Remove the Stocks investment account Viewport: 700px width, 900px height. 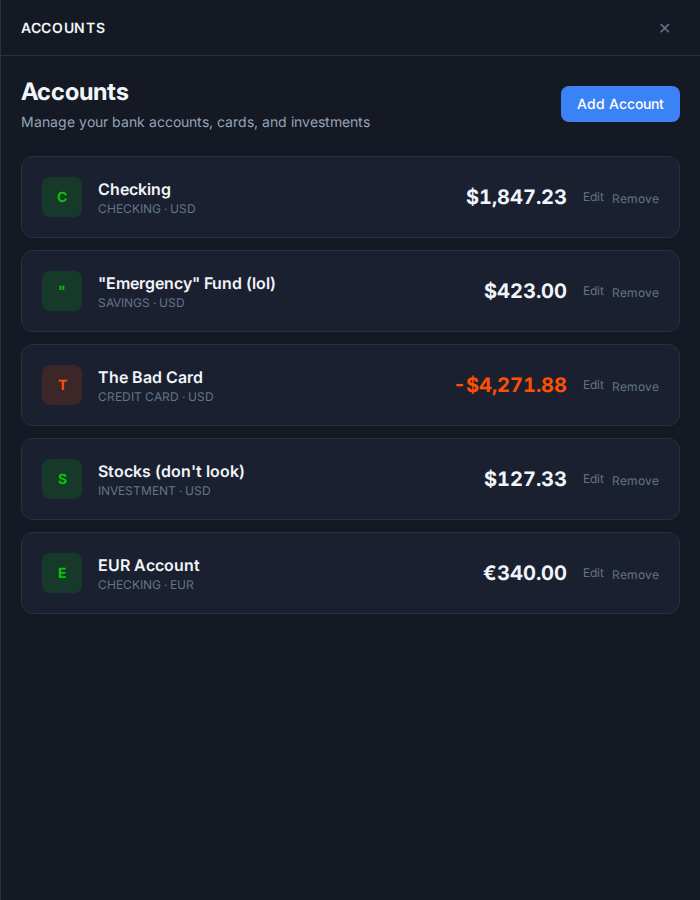click(x=635, y=480)
